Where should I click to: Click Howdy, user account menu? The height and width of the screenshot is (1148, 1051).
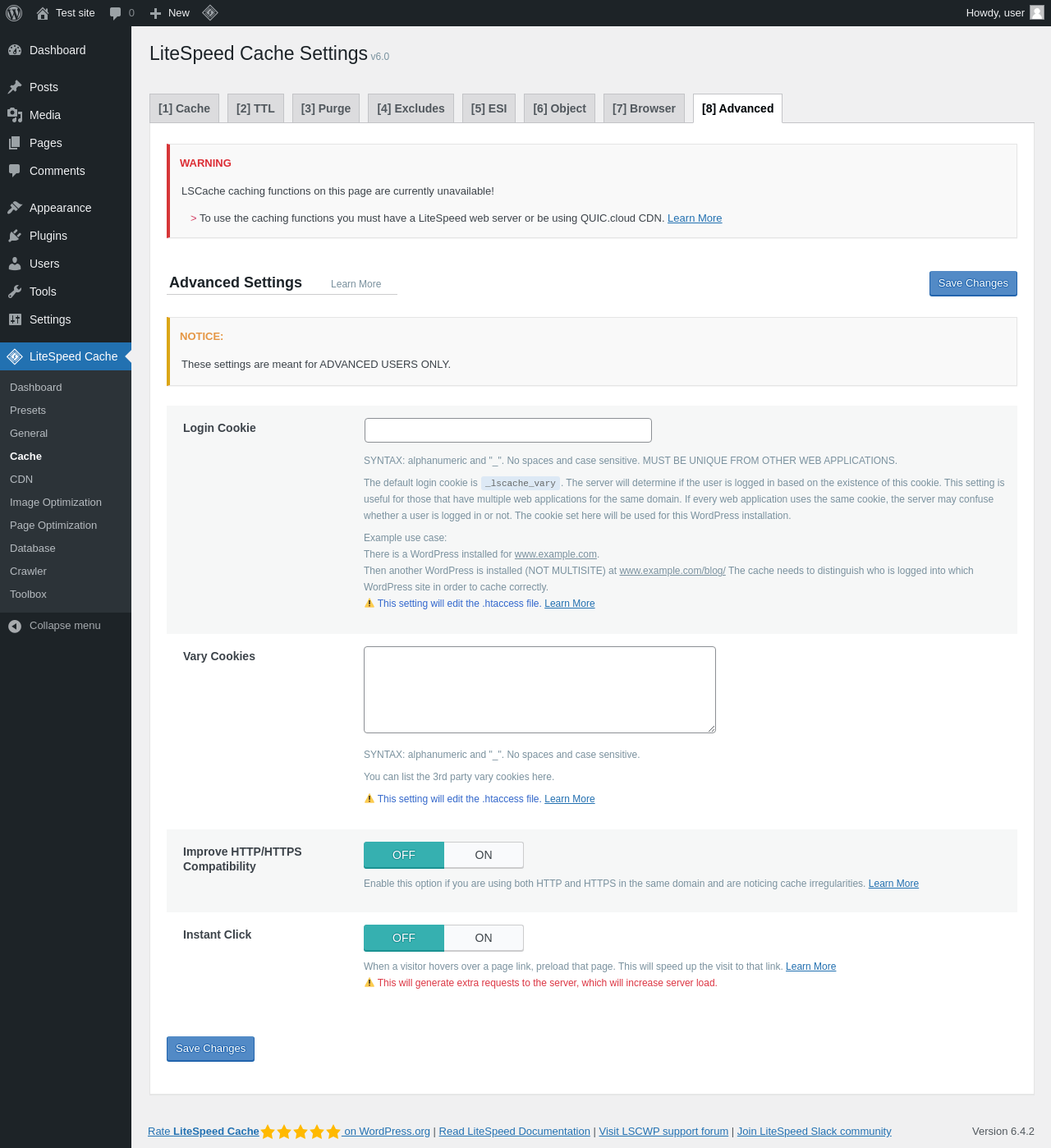coord(1005,13)
